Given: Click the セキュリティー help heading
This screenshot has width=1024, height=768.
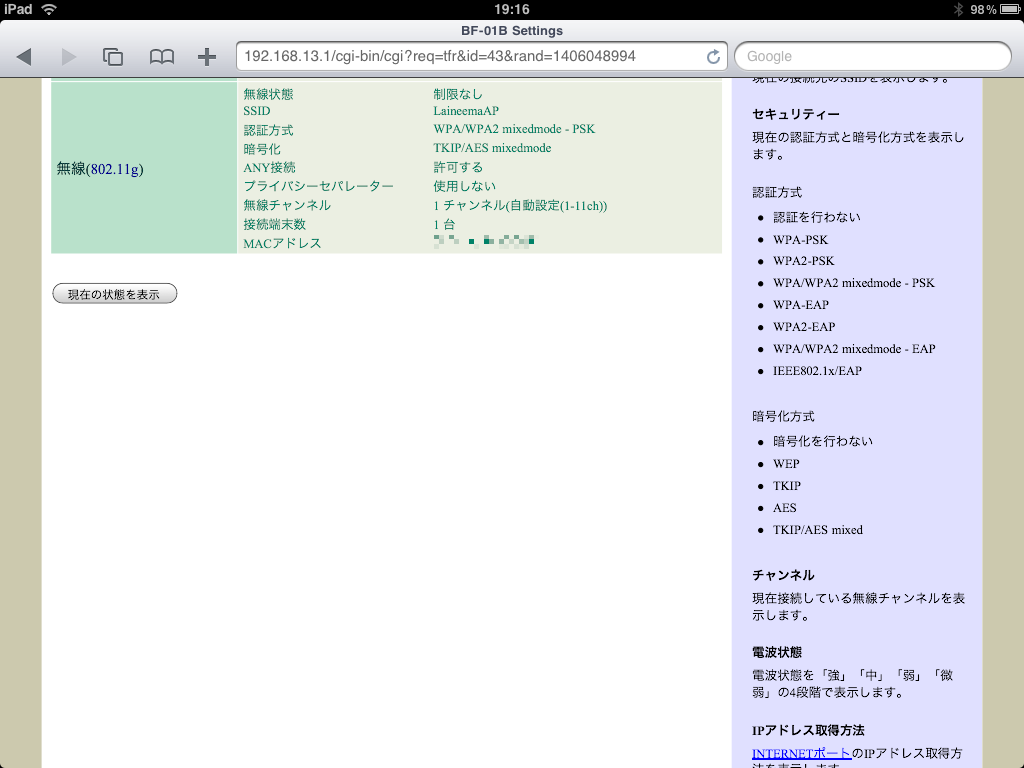Looking at the screenshot, I should (795, 114).
